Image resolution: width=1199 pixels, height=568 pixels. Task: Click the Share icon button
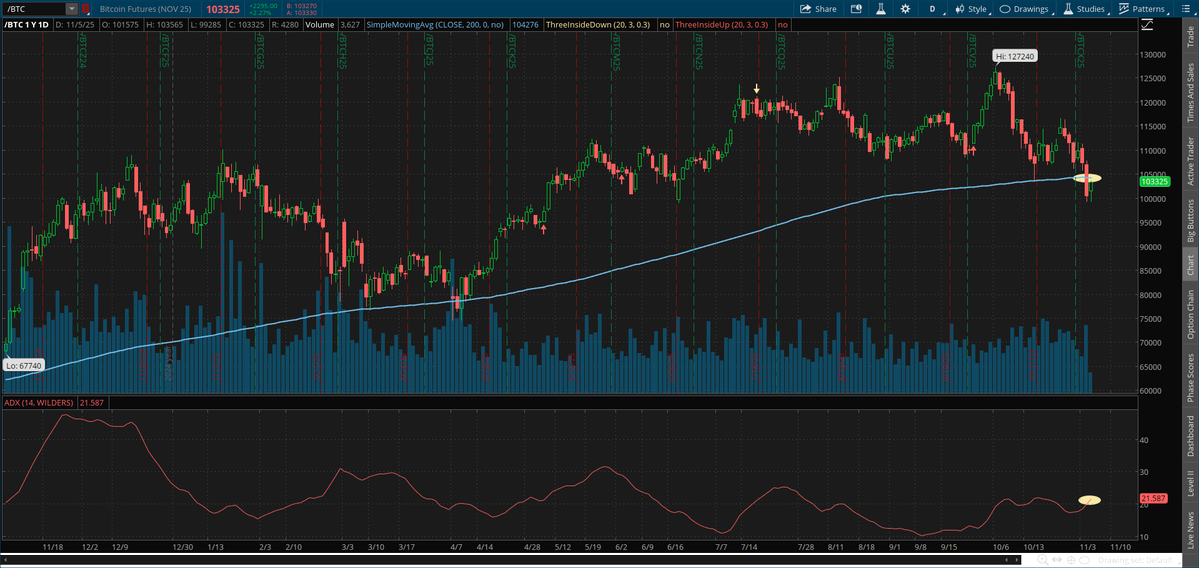point(817,9)
